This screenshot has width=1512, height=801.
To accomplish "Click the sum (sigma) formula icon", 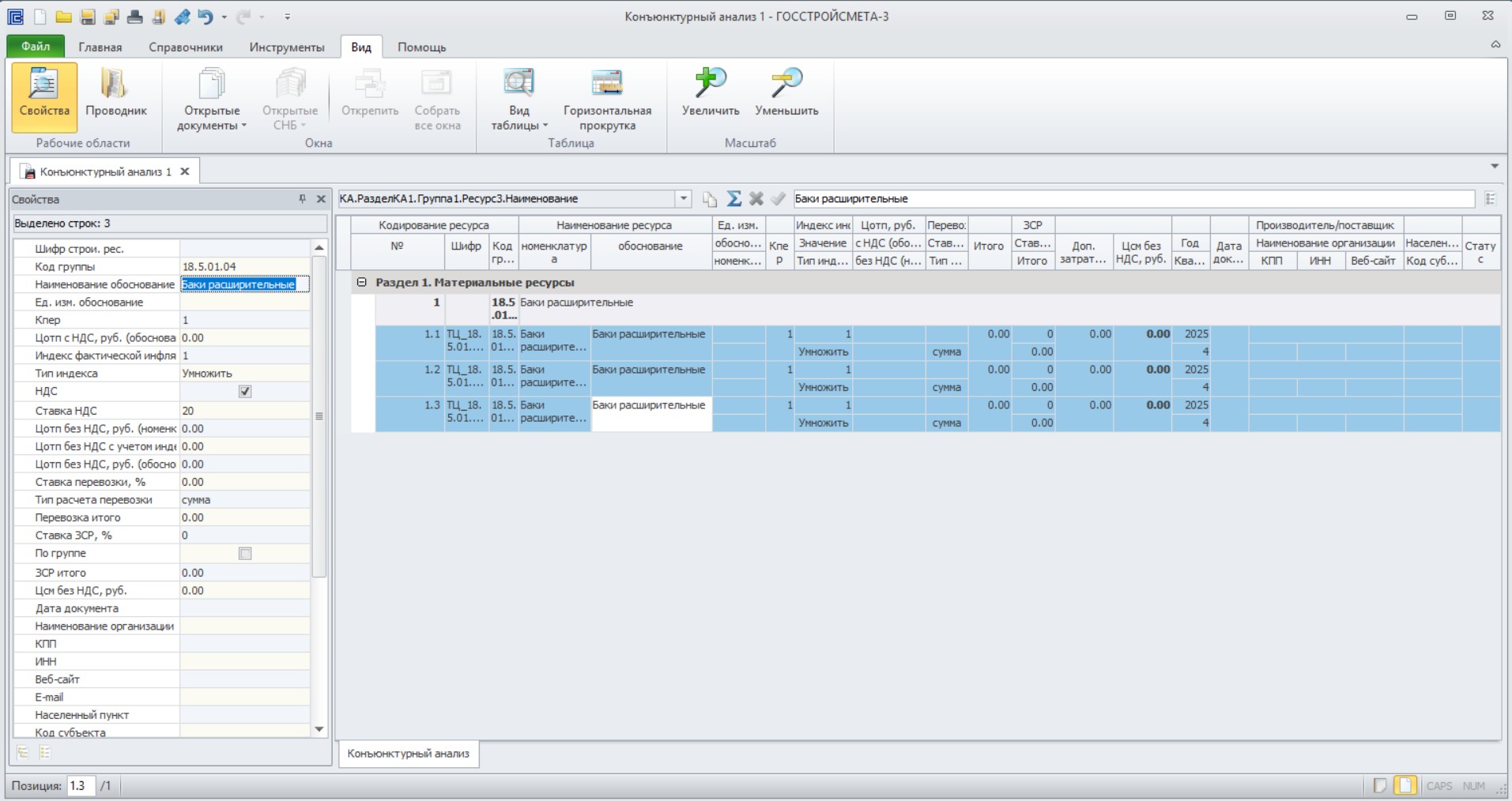I will pos(733,199).
